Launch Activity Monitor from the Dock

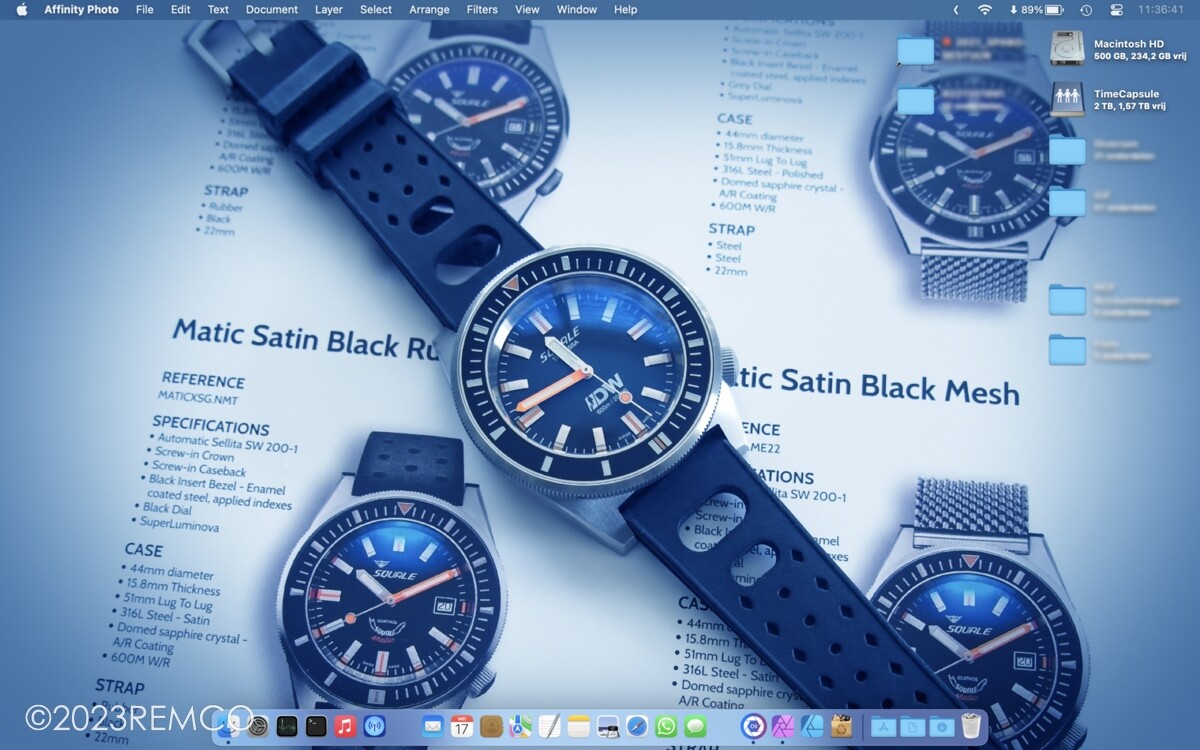coord(287,727)
